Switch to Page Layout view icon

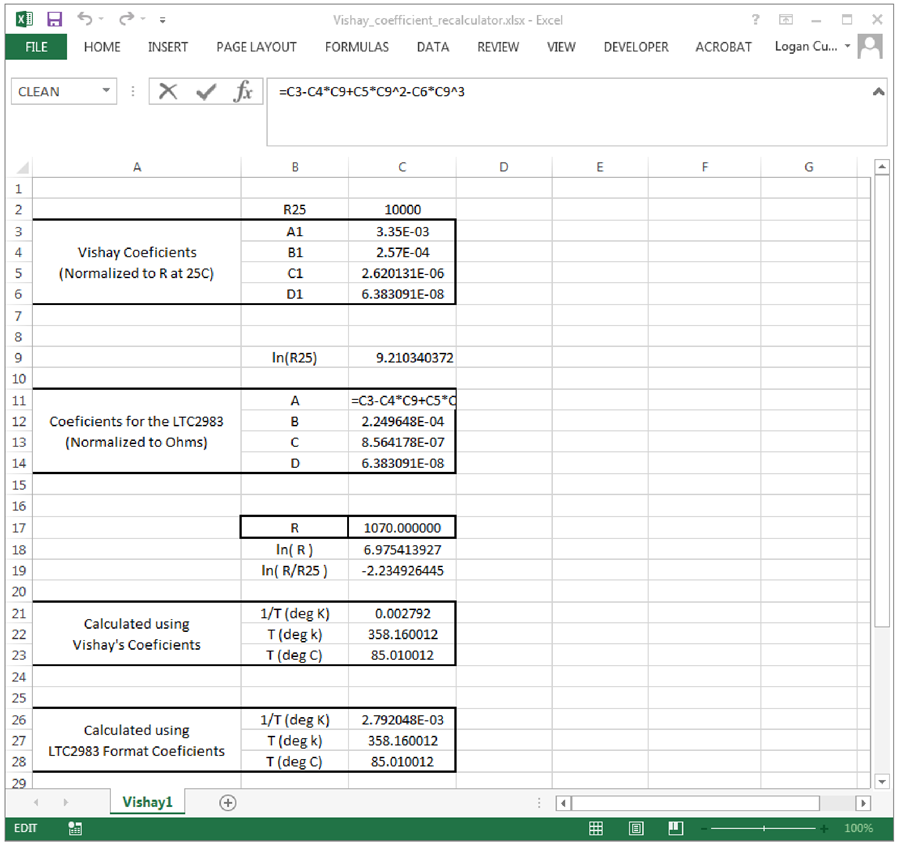[636, 828]
